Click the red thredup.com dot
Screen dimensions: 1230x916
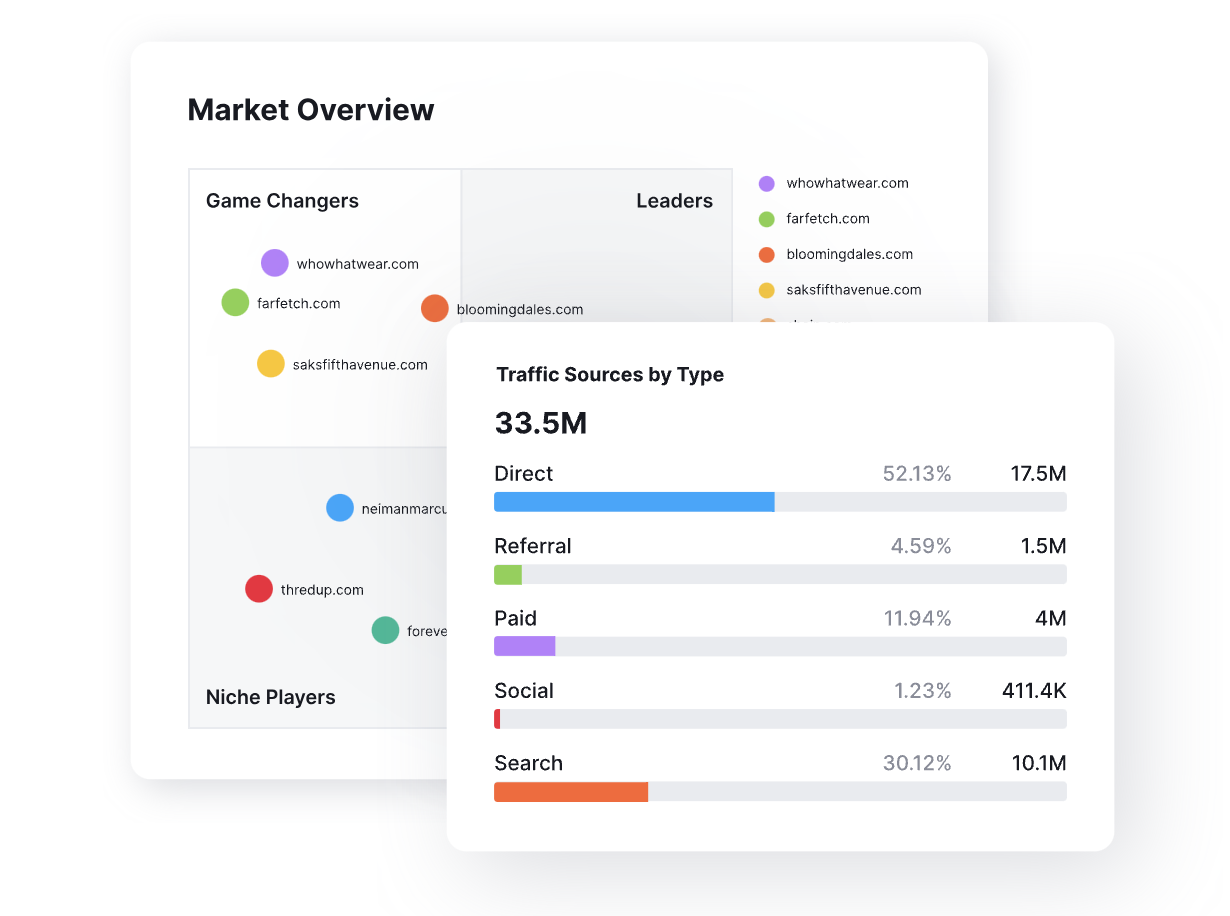point(259,588)
